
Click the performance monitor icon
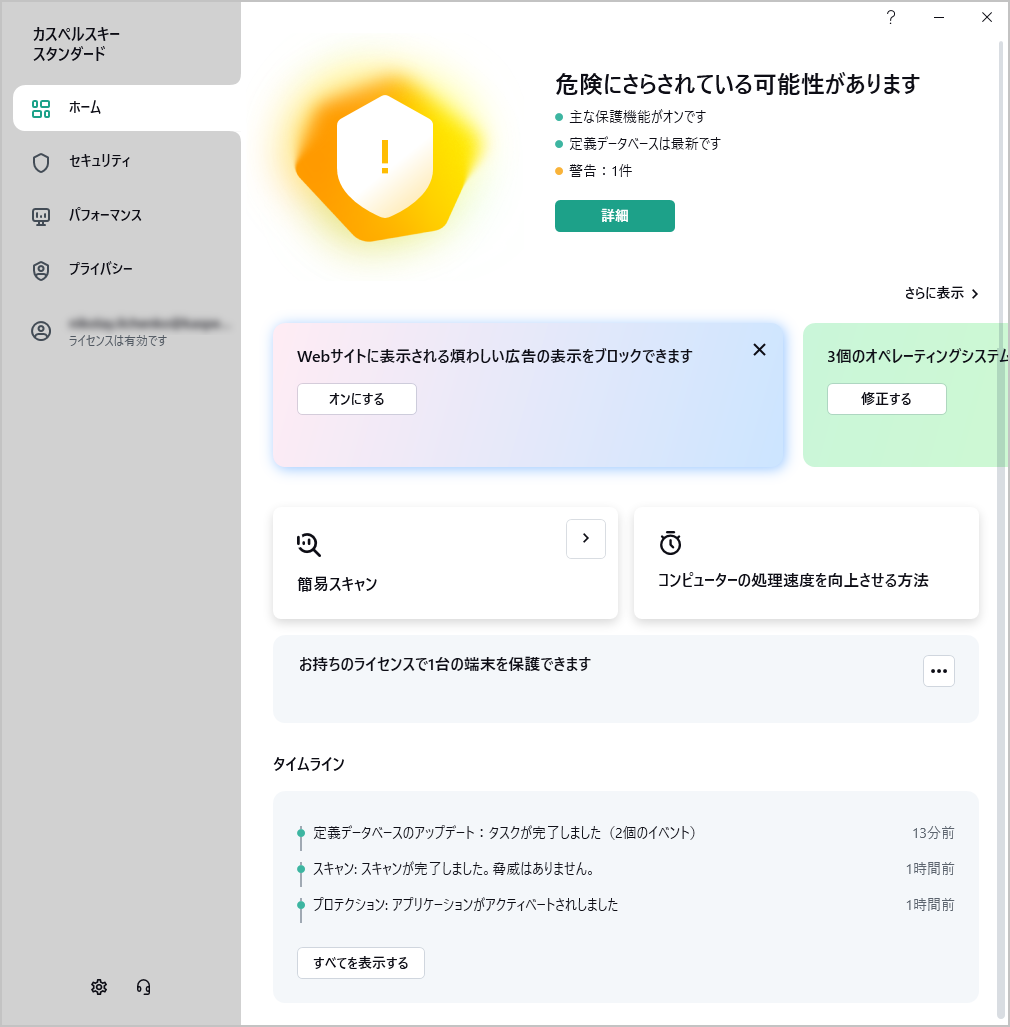click(x=41, y=216)
